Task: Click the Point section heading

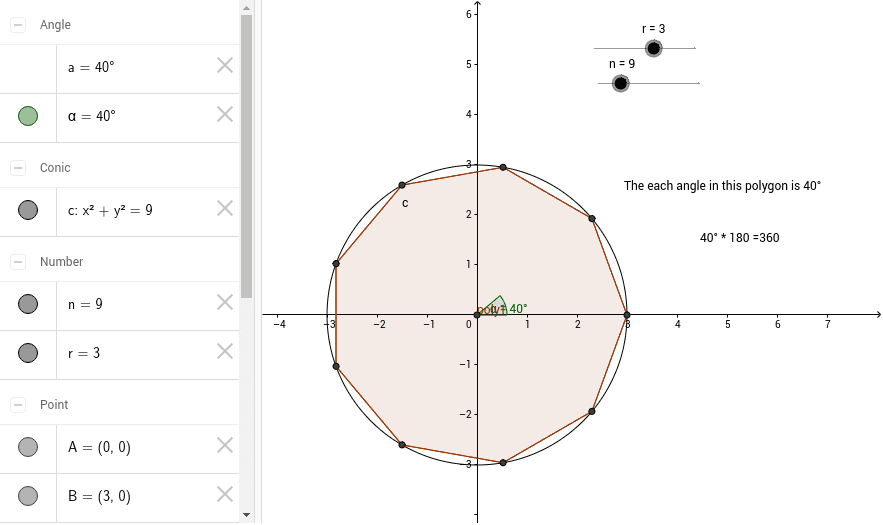Action: coord(54,405)
